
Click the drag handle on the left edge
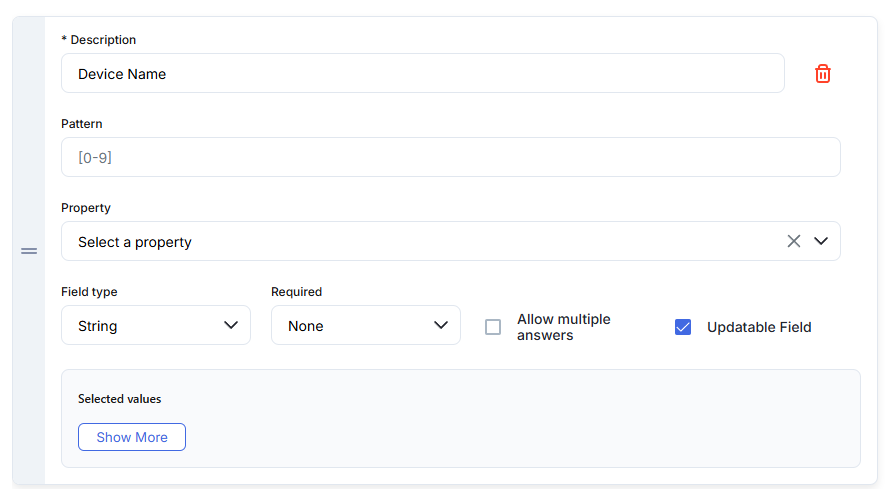pos(29,251)
